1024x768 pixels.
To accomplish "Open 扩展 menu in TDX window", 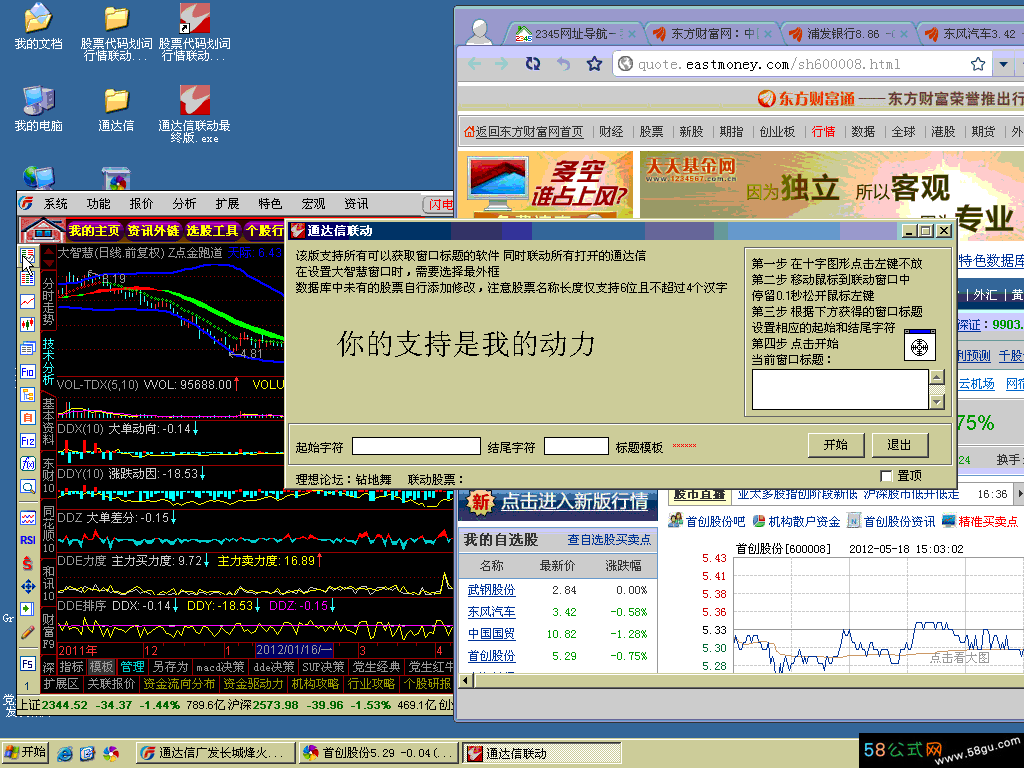I will coord(227,204).
